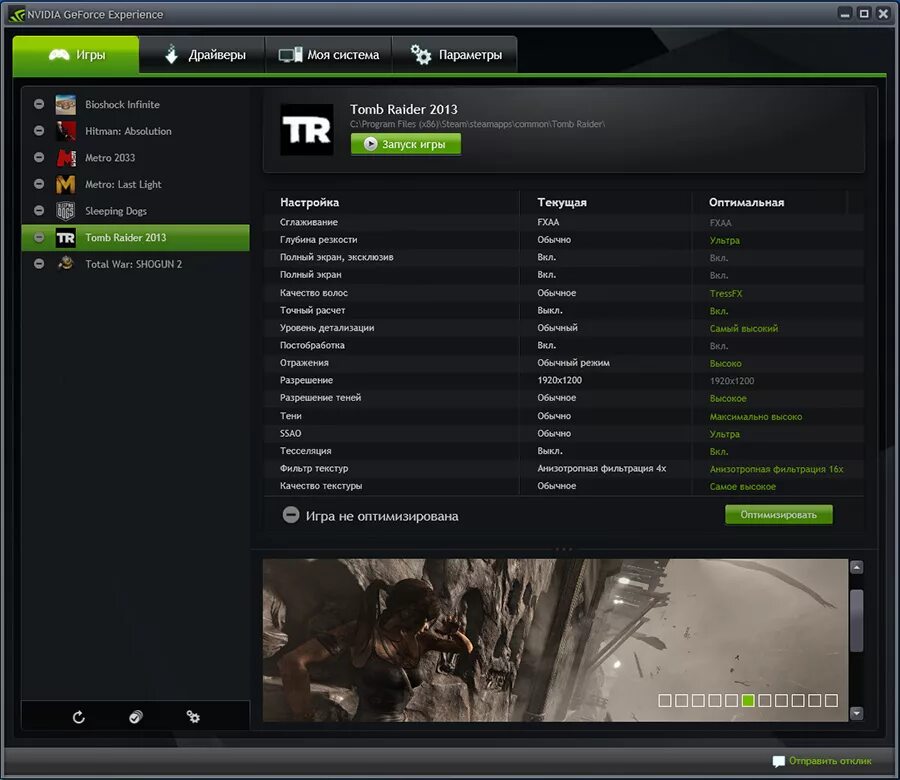
Task: Click the Bioshock Infinite game icon
Action: coord(65,104)
